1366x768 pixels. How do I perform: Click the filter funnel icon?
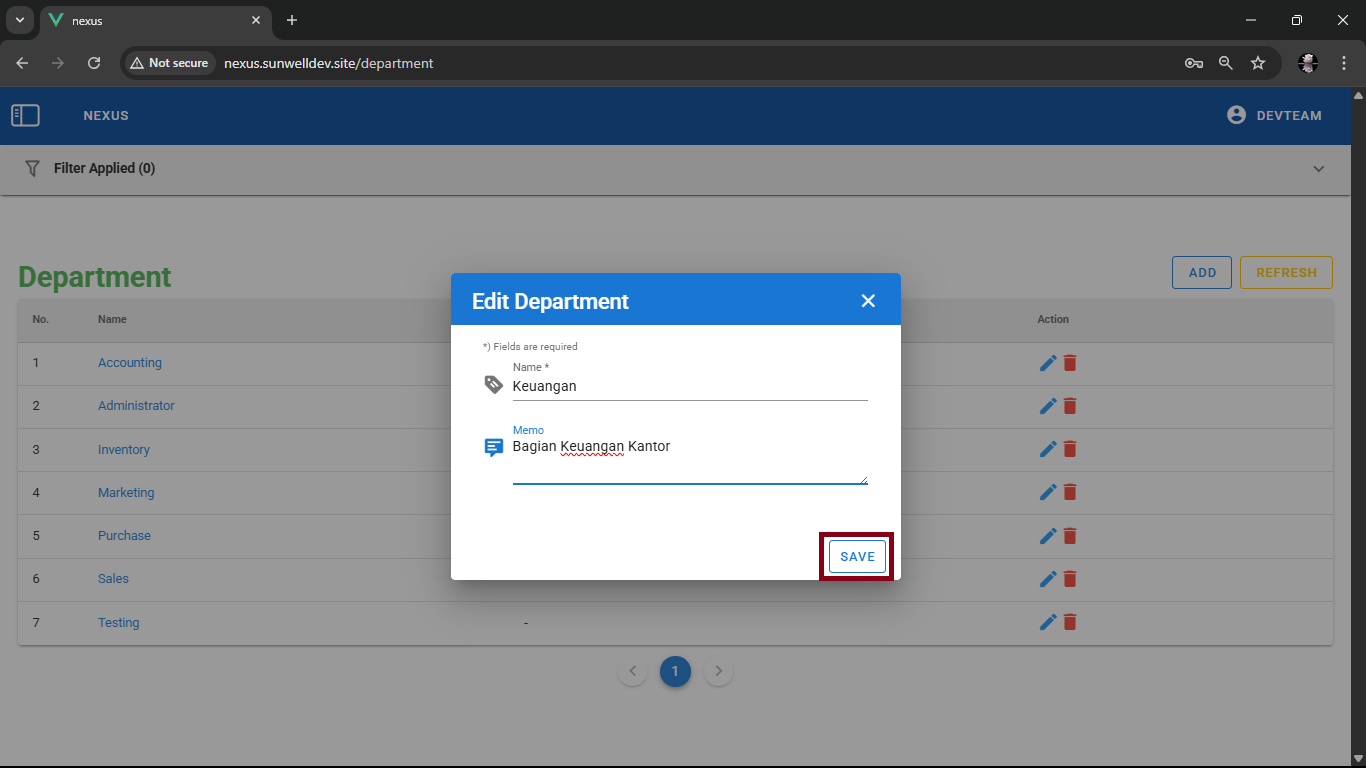(x=32, y=168)
